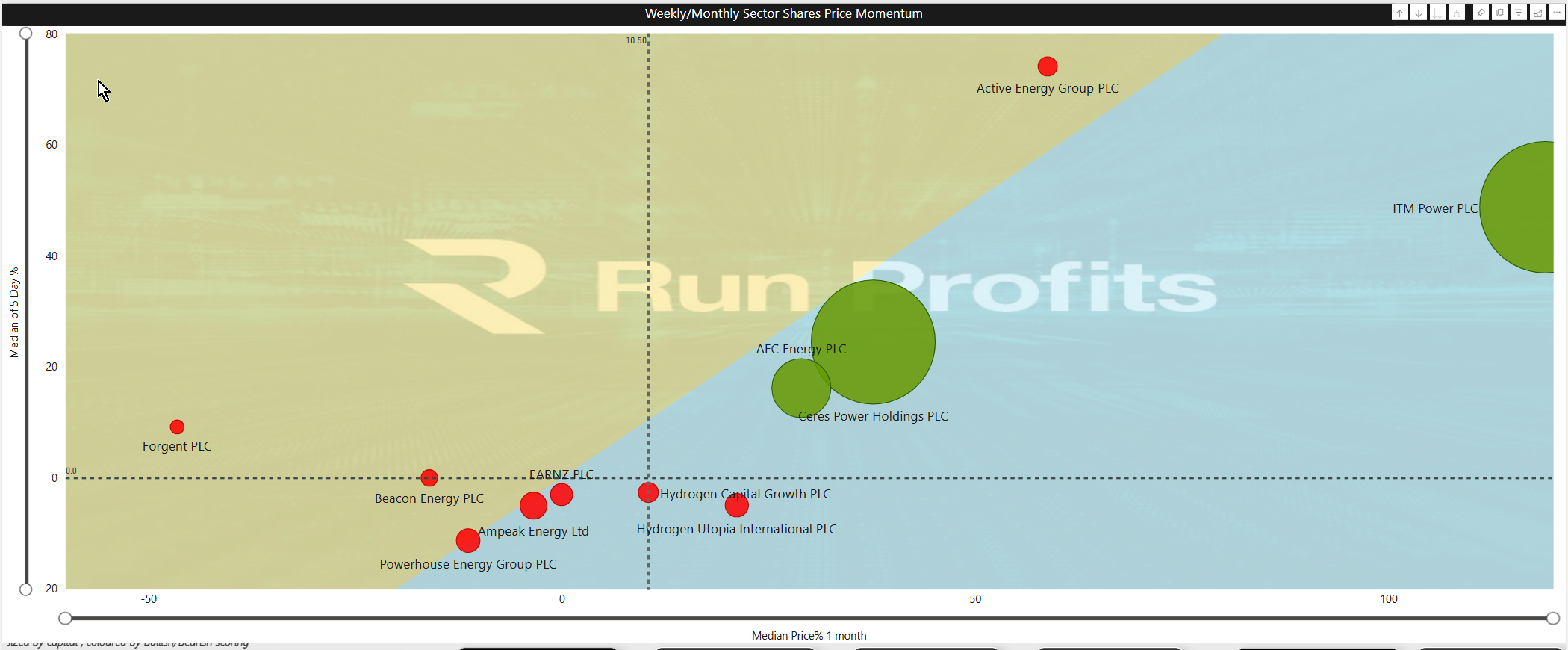1568x650 pixels.
Task: Expand all down one hierarchy level
Action: [1457, 13]
